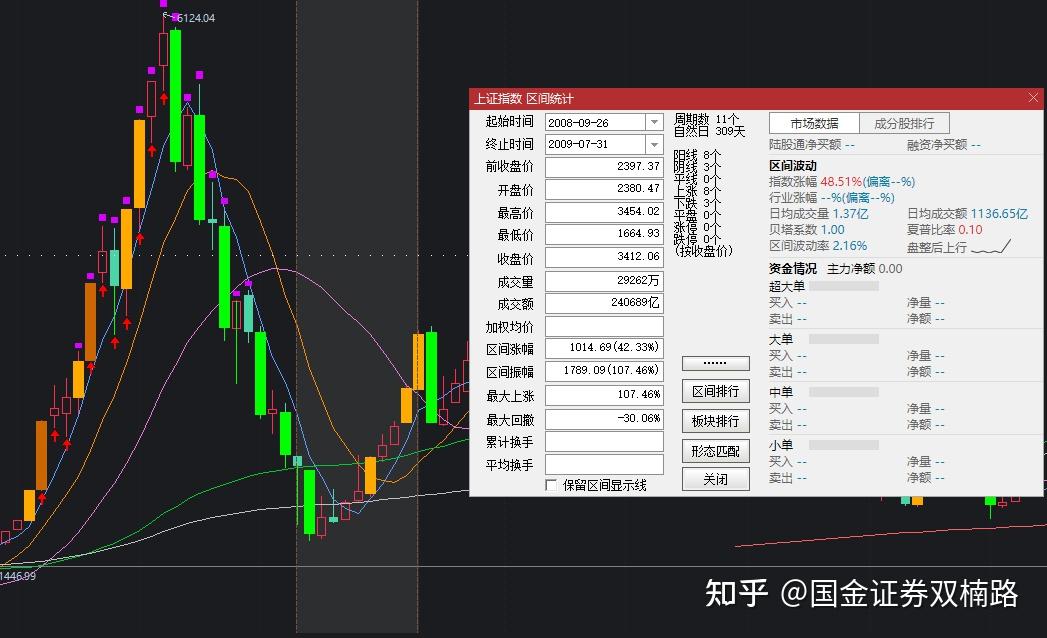The image size is (1047, 638).
Task: Click the dotted ellipsis button above 区间排行
Action: [x=715, y=363]
